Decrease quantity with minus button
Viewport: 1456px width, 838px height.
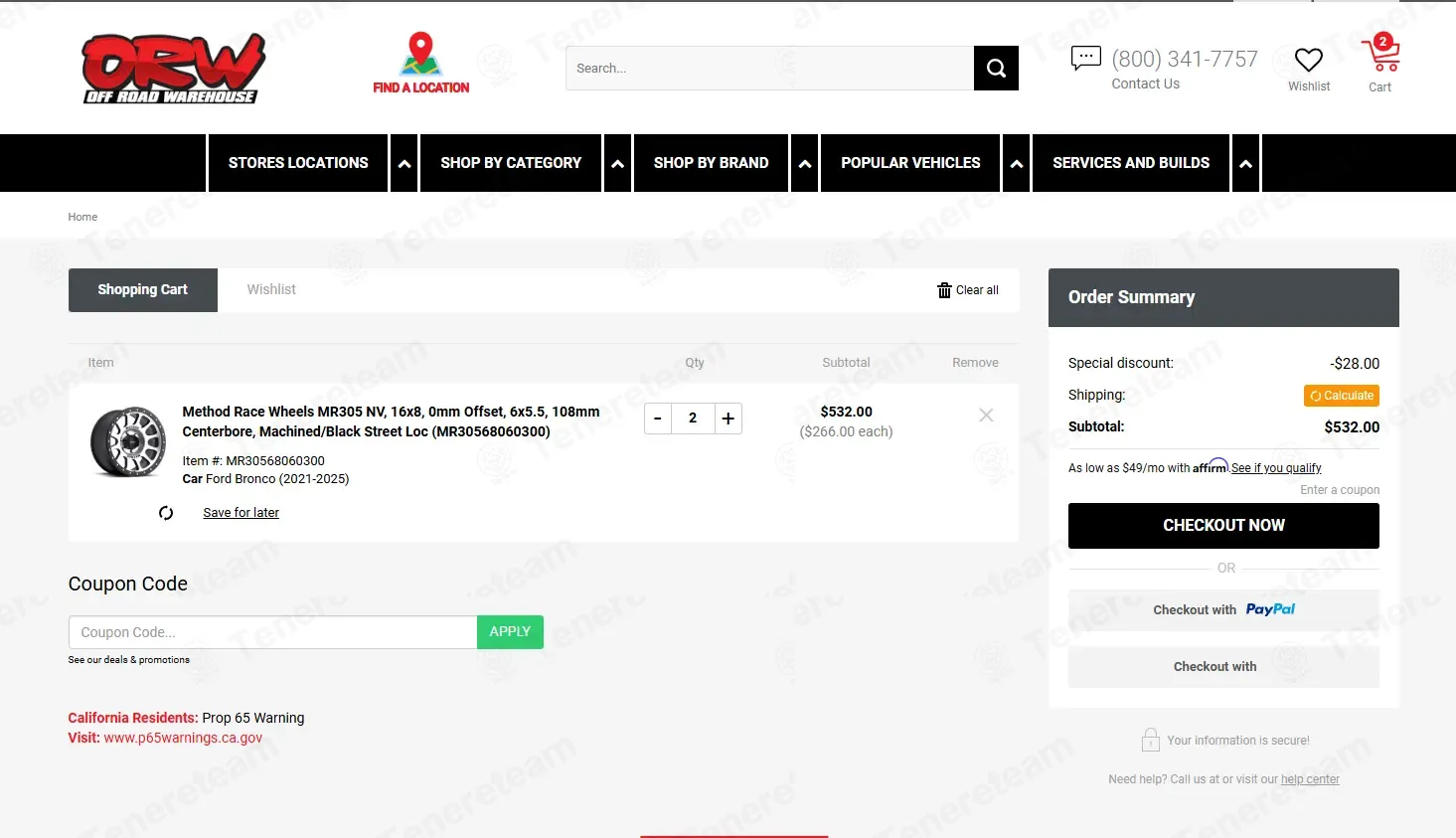658,419
